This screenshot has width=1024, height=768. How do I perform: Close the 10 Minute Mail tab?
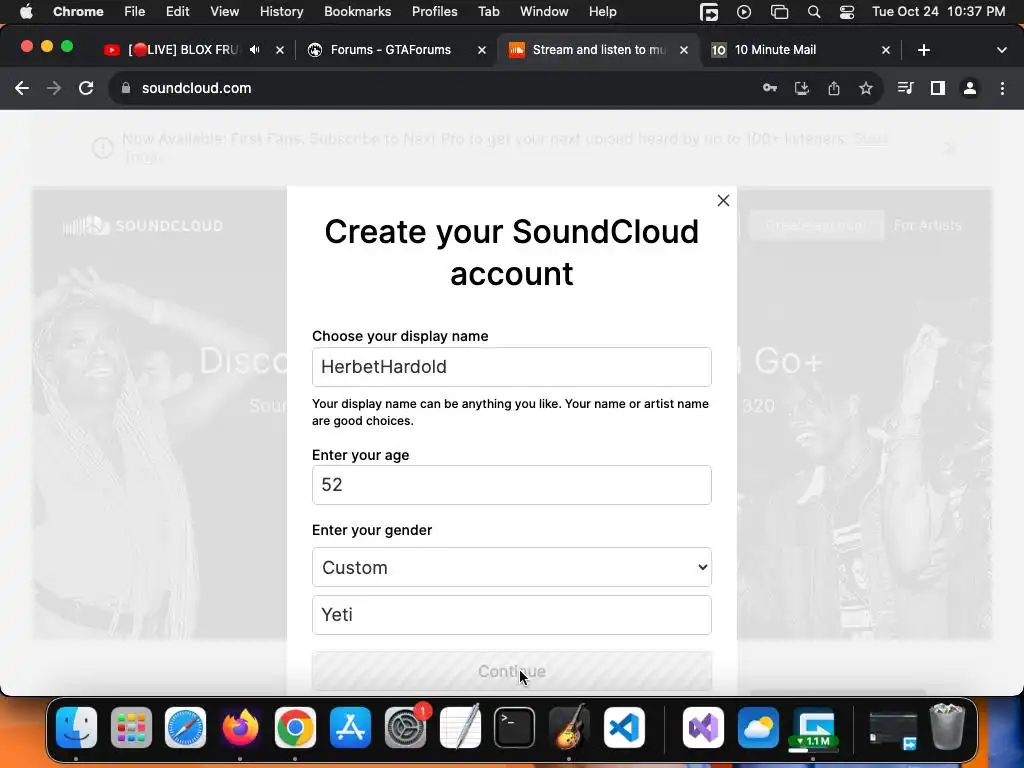pos(886,50)
